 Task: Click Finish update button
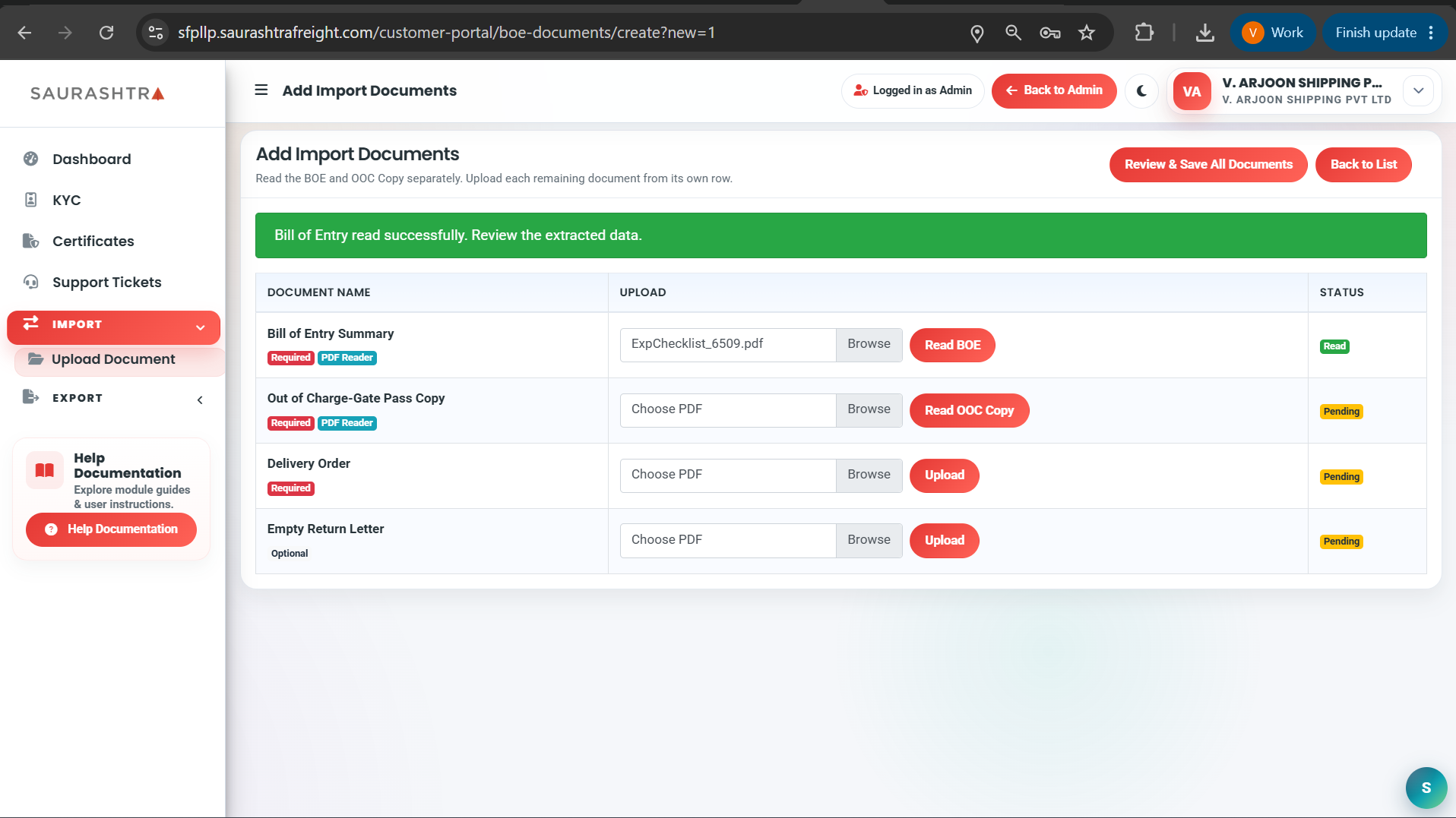pyautogui.click(x=1375, y=33)
